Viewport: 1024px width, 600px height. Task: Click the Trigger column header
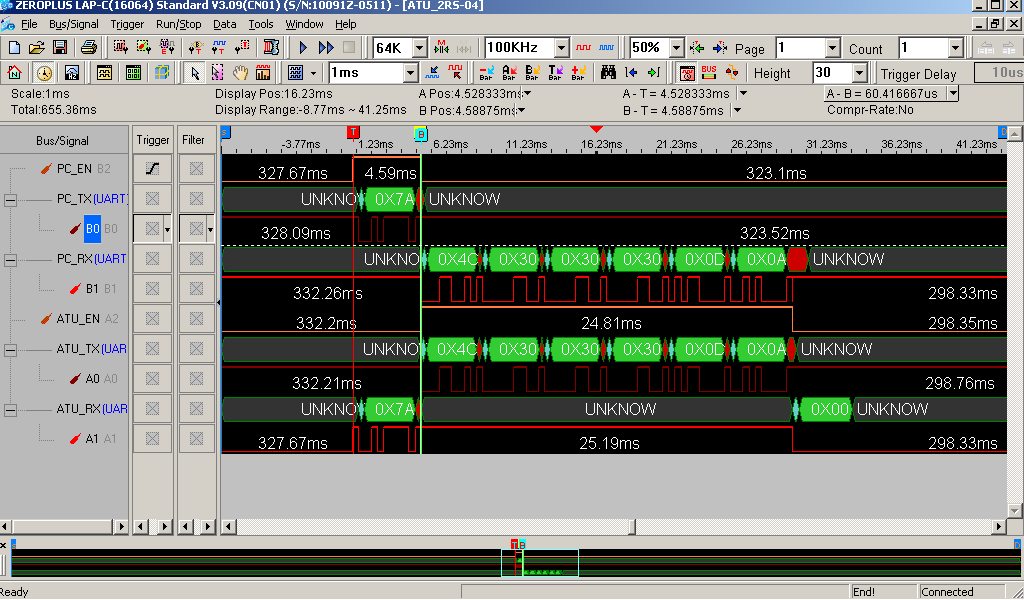click(153, 140)
